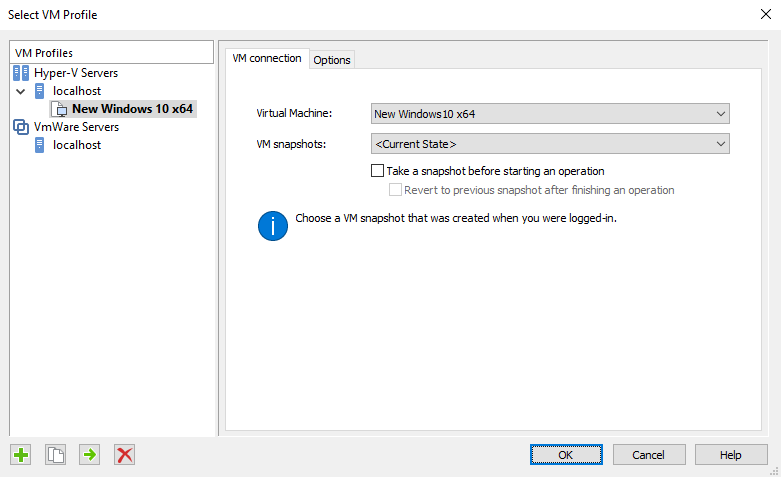Click the New Windows 10 x64 VM icon

click(60, 109)
